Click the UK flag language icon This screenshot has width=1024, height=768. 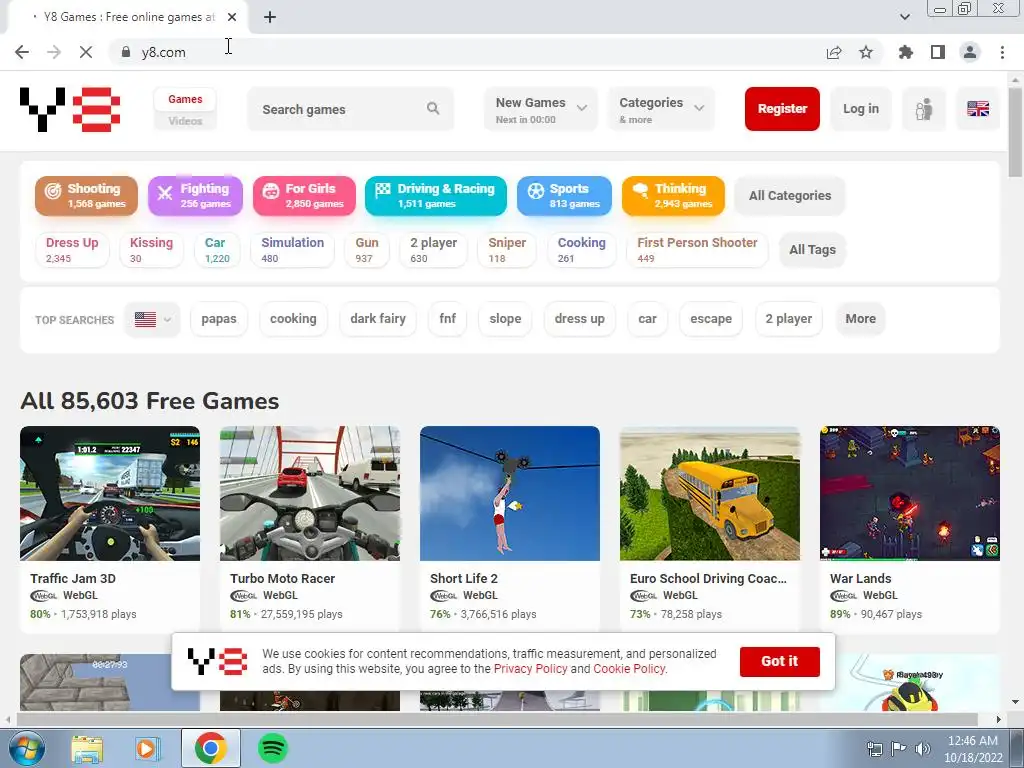978,109
